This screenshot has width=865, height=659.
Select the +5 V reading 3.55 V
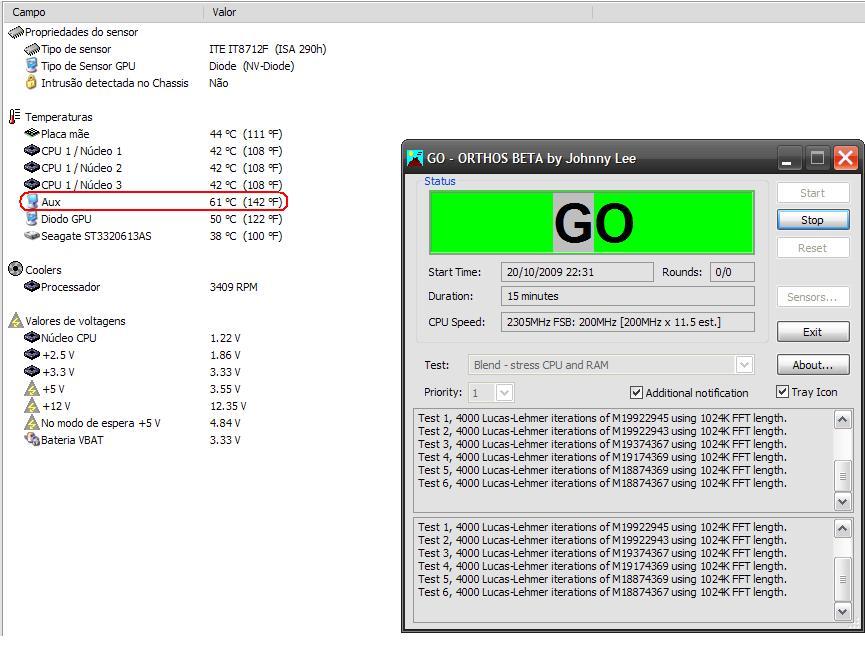tap(225, 389)
